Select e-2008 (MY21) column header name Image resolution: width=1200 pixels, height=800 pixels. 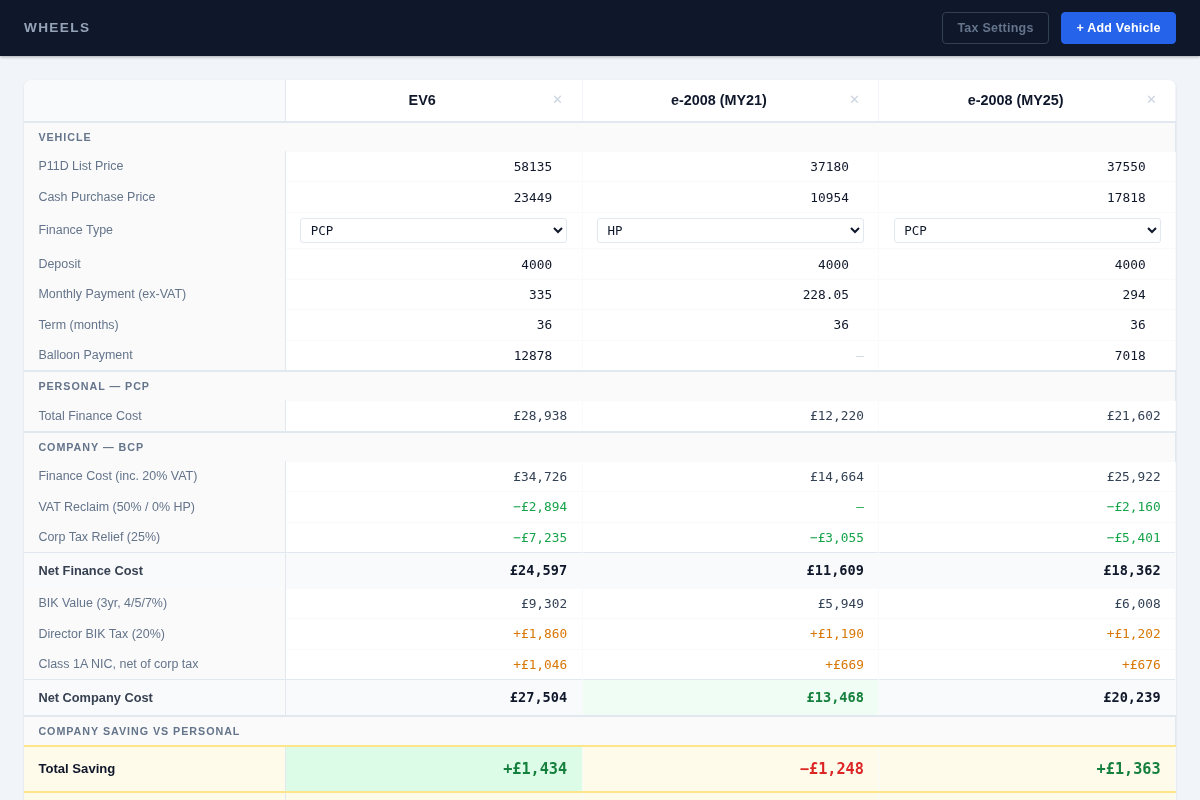719,100
